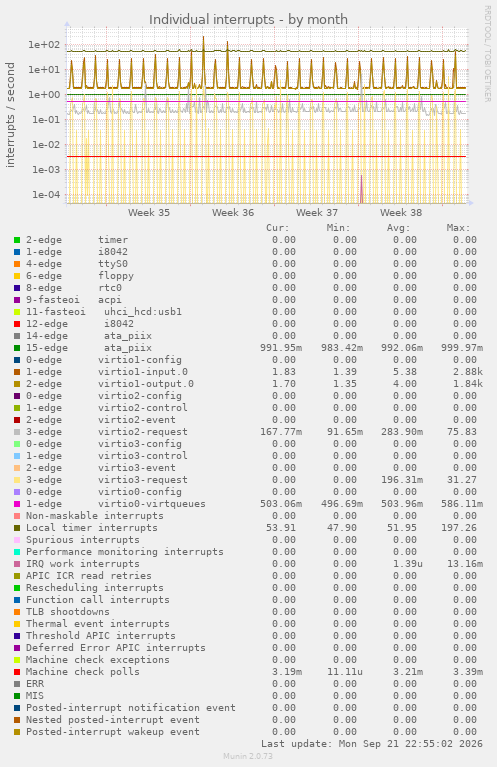Click the Munin 2.0.73 footer text
The width and height of the screenshot is (497, 767).
(248, 756)
